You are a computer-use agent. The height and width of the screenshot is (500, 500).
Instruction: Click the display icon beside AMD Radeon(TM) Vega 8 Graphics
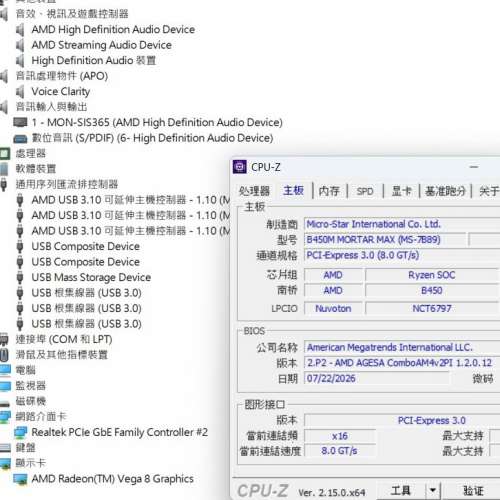[x=20, y=479]
